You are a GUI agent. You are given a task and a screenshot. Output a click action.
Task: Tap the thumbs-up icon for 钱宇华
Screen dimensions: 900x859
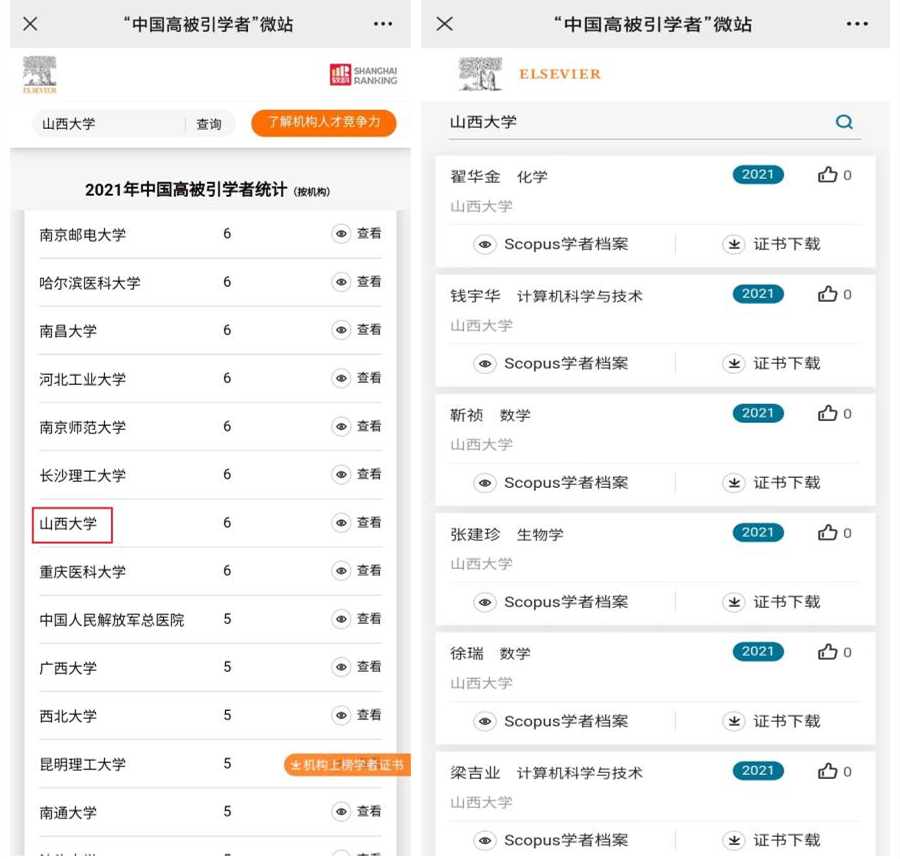[827, 294]
